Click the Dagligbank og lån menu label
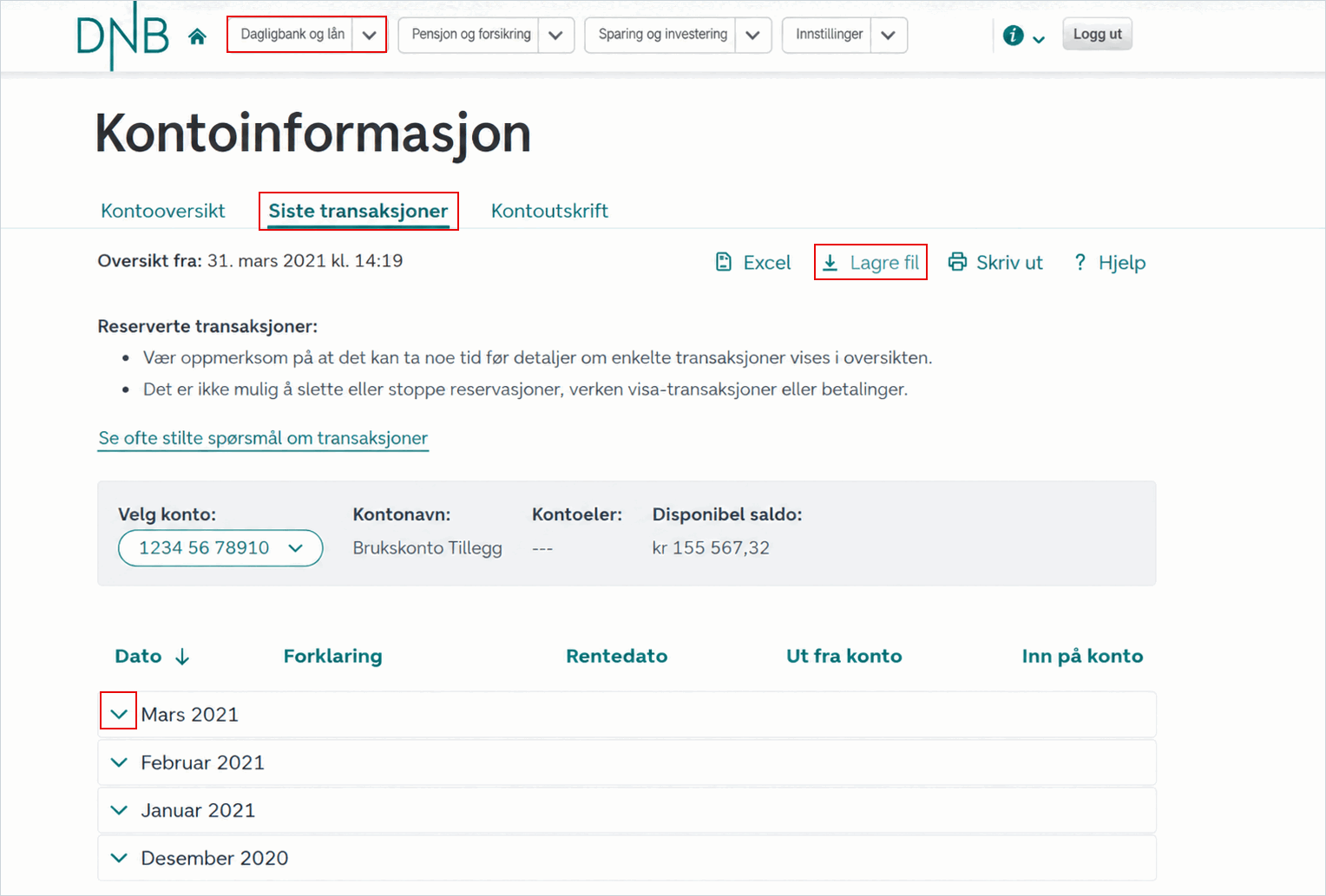1326x896 pixels. click(x=292, y=35)
